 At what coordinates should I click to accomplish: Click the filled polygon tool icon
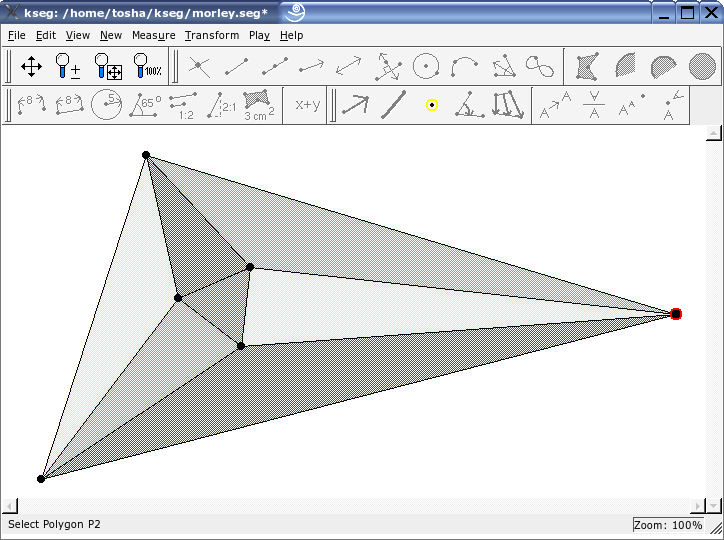click(x=589, y=67)
